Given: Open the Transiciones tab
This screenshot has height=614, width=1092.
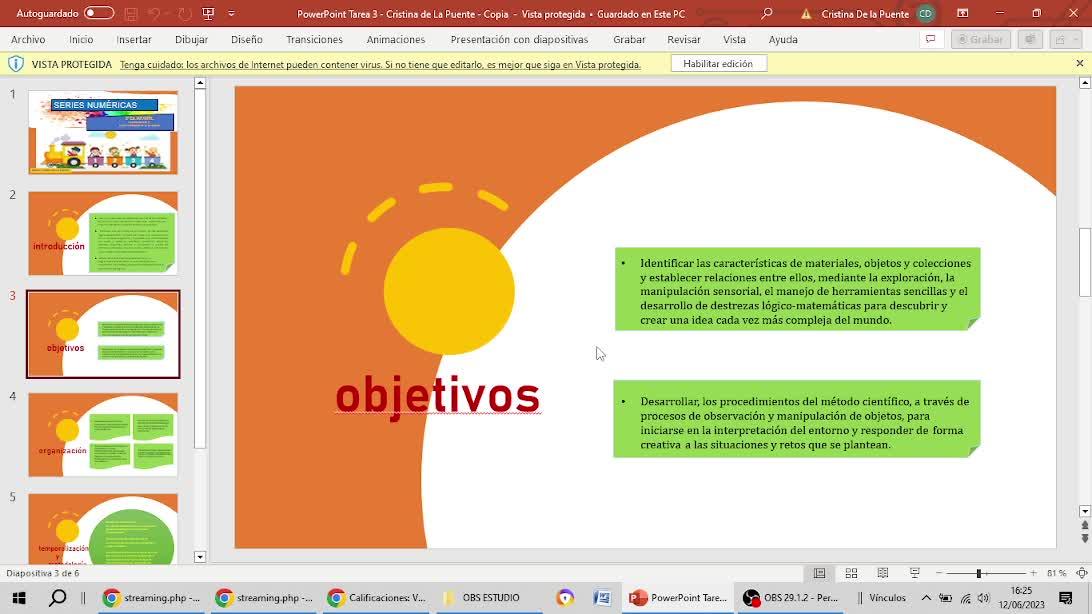Looking at the screenshot, I should [314, 39].
